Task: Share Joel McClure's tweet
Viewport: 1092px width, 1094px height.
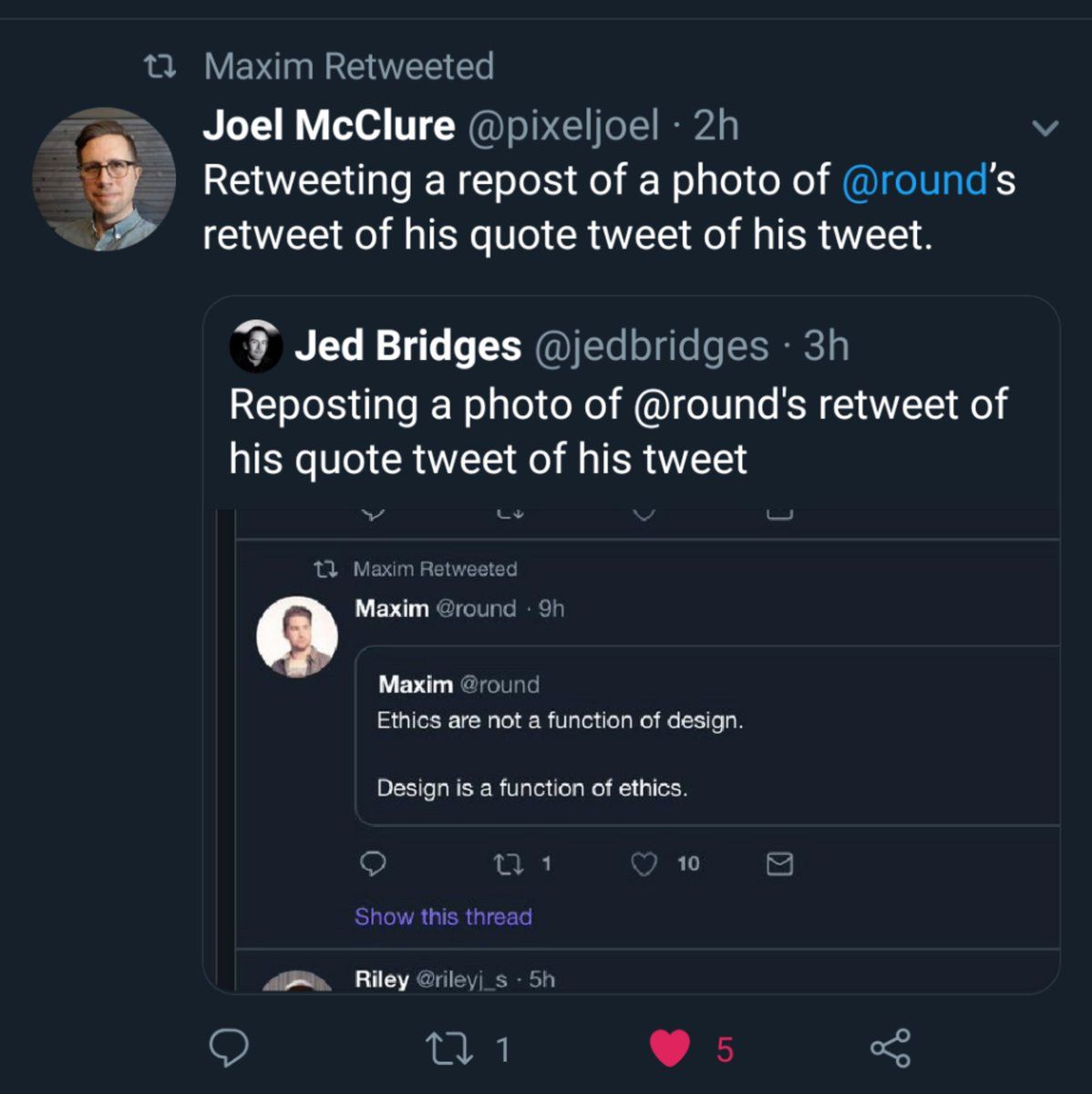Action: [891, 1048]
